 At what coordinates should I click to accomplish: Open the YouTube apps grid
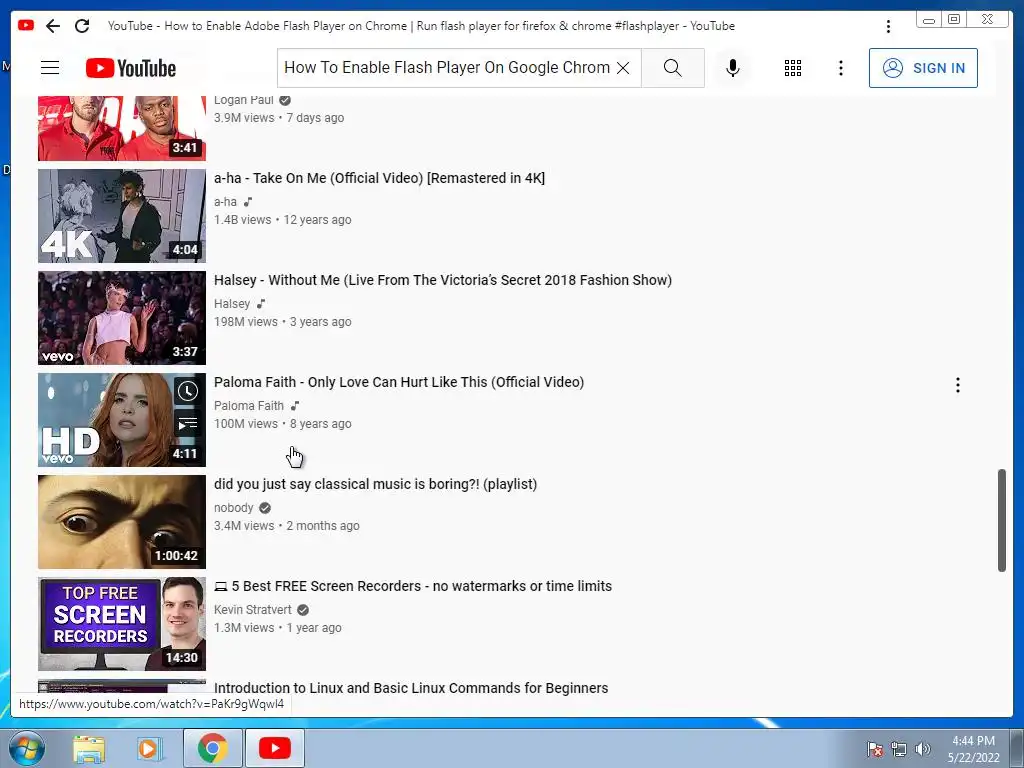[x=793, y=68]
